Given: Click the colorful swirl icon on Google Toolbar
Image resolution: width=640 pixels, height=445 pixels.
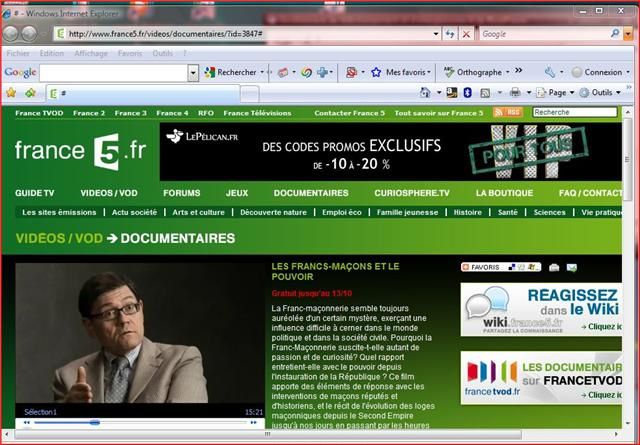Looking at the screenshot, I should coord(307,73).
